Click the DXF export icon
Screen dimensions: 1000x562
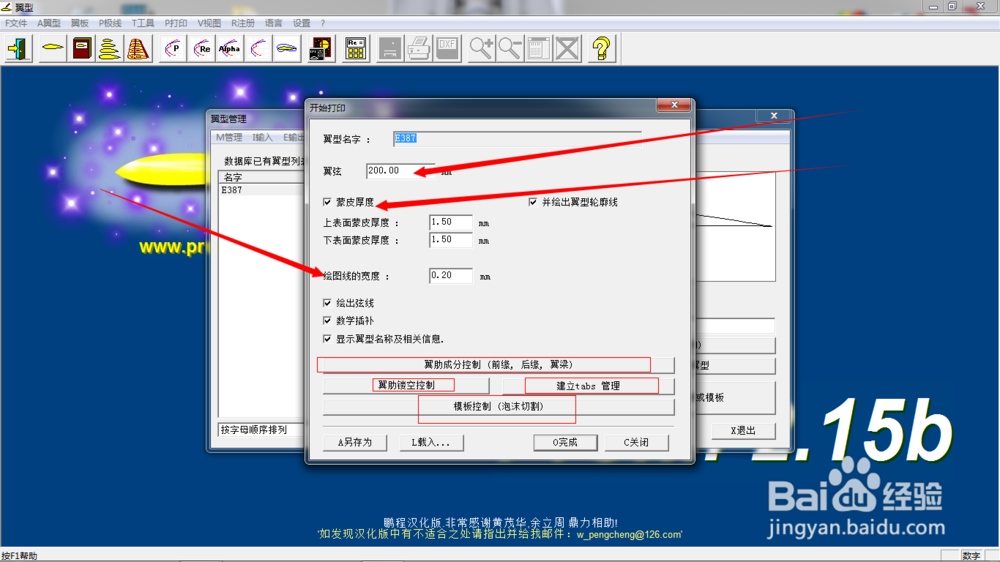point(447,48)
